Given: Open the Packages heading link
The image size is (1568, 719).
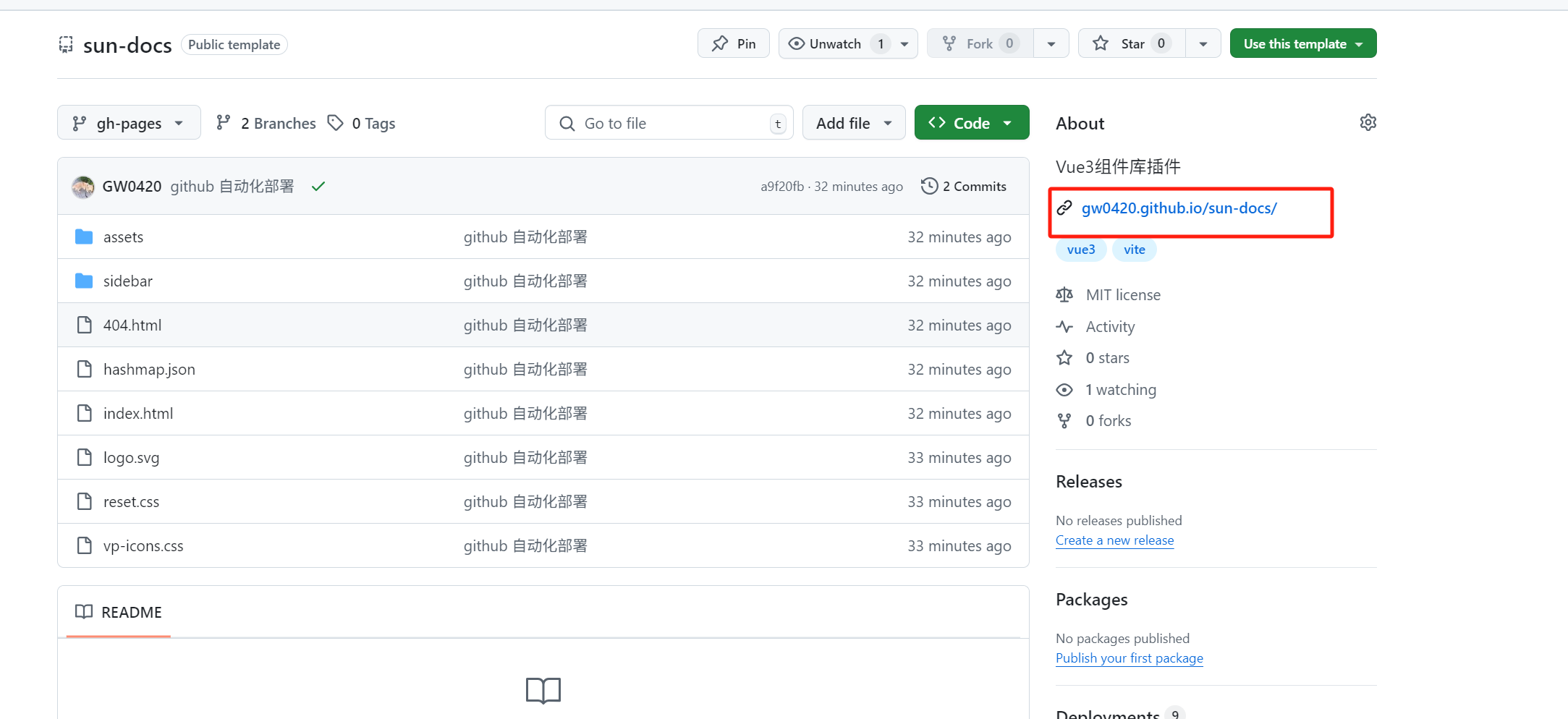Looking at the screenshot, I should click(x=1091, y=600).
